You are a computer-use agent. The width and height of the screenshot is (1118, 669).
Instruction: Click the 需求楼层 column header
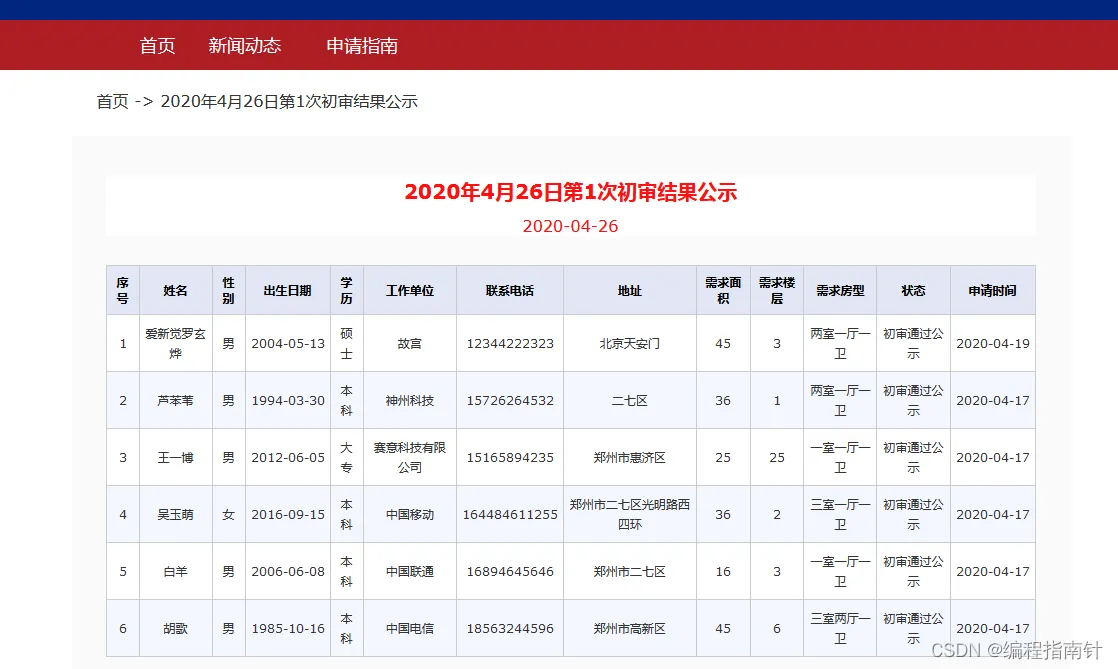point(776,290)
